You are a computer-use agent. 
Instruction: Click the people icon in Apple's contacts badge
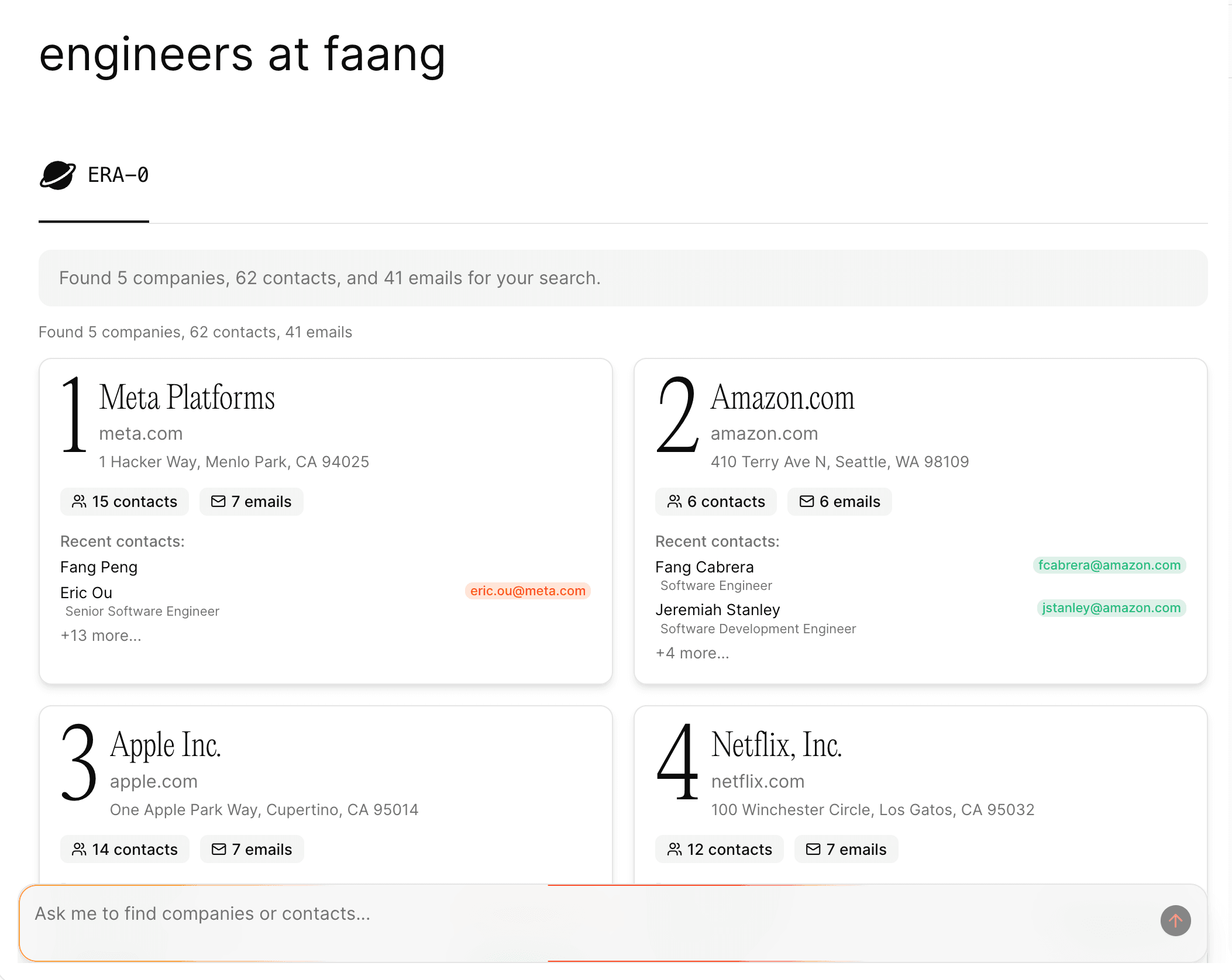point(79,849)
